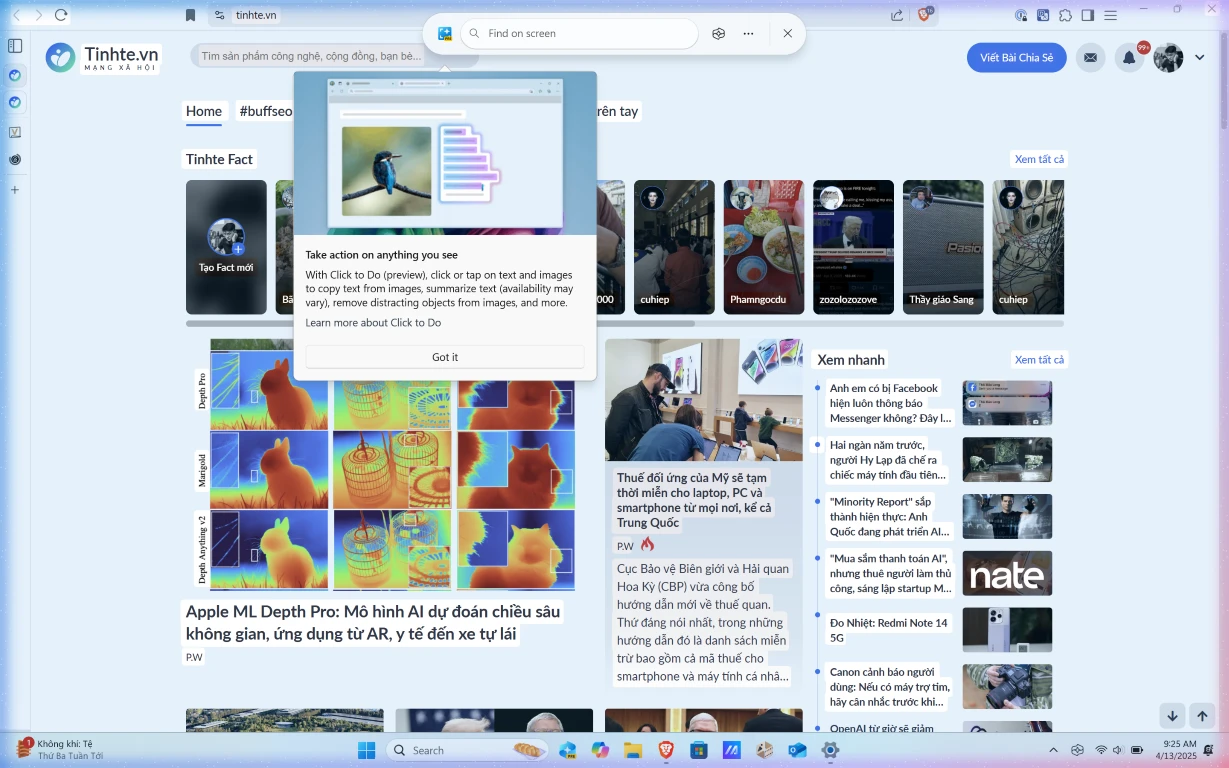1229x768 pixels.
Task: Open the Settings gear taskbar icon
Action: tap(830, 750)
